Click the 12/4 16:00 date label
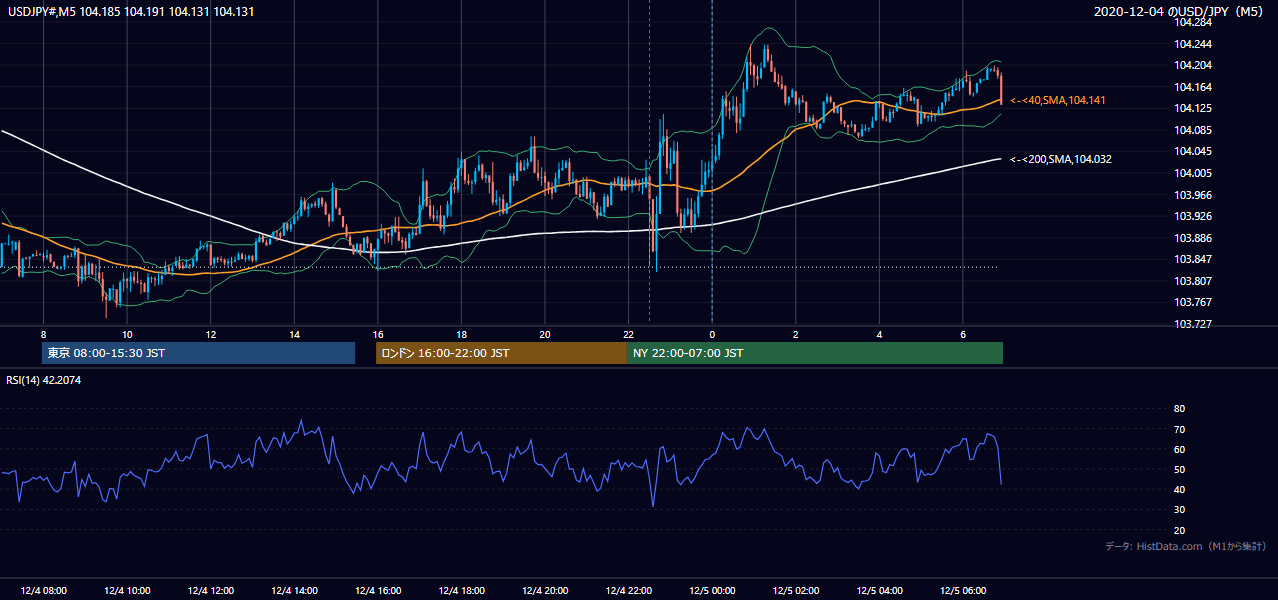The image size is (1278, 600). (377, 591)
